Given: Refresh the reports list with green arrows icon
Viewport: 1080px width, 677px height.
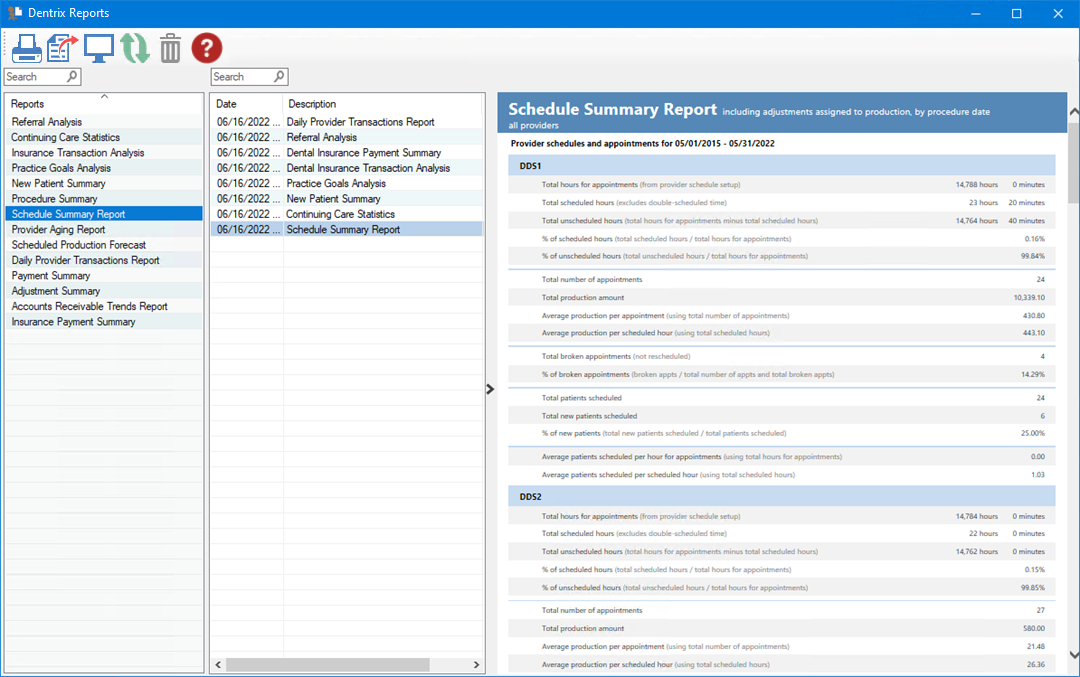Looking at the screenshot, I should tap(134, 47).
